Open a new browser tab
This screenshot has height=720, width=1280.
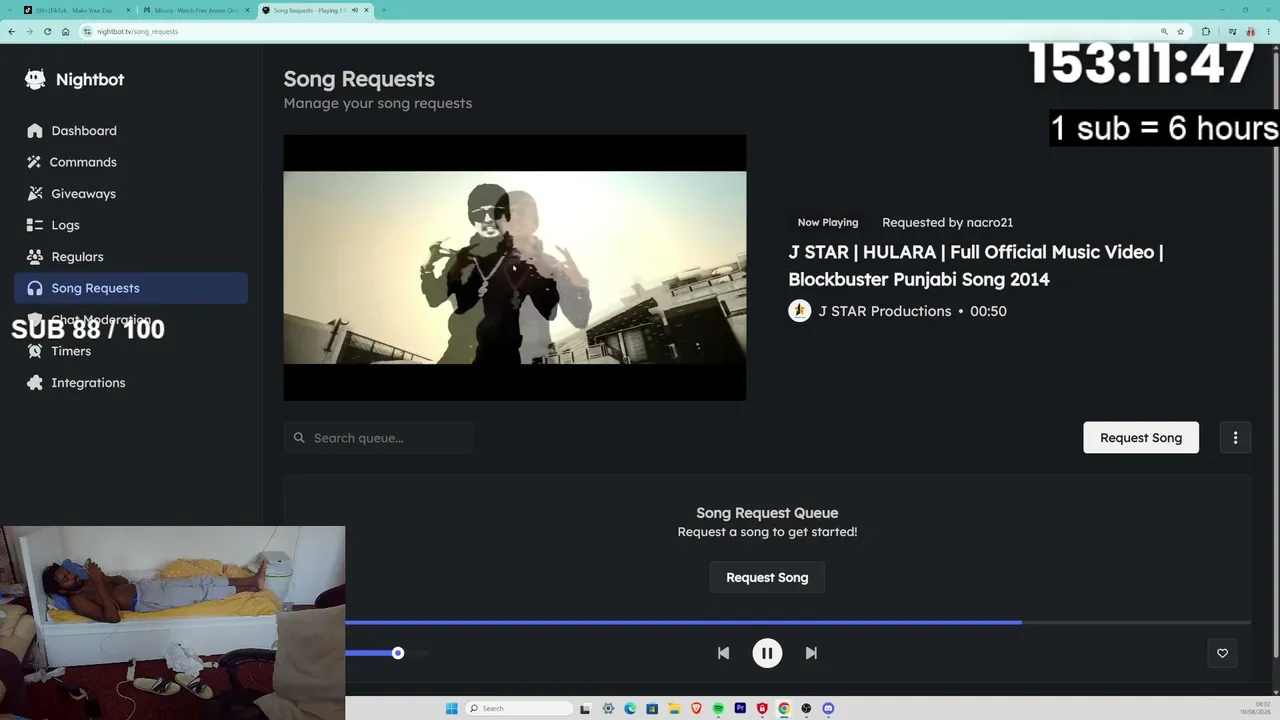[x=384, y=10]
